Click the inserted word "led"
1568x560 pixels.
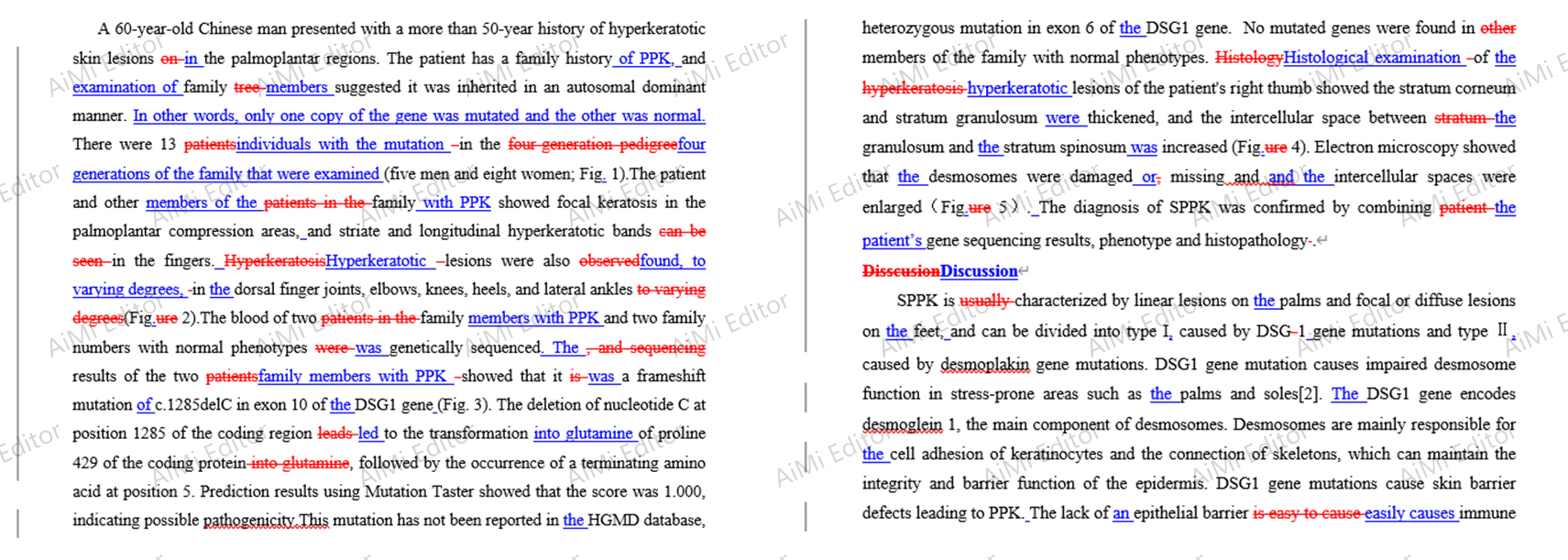367,433
